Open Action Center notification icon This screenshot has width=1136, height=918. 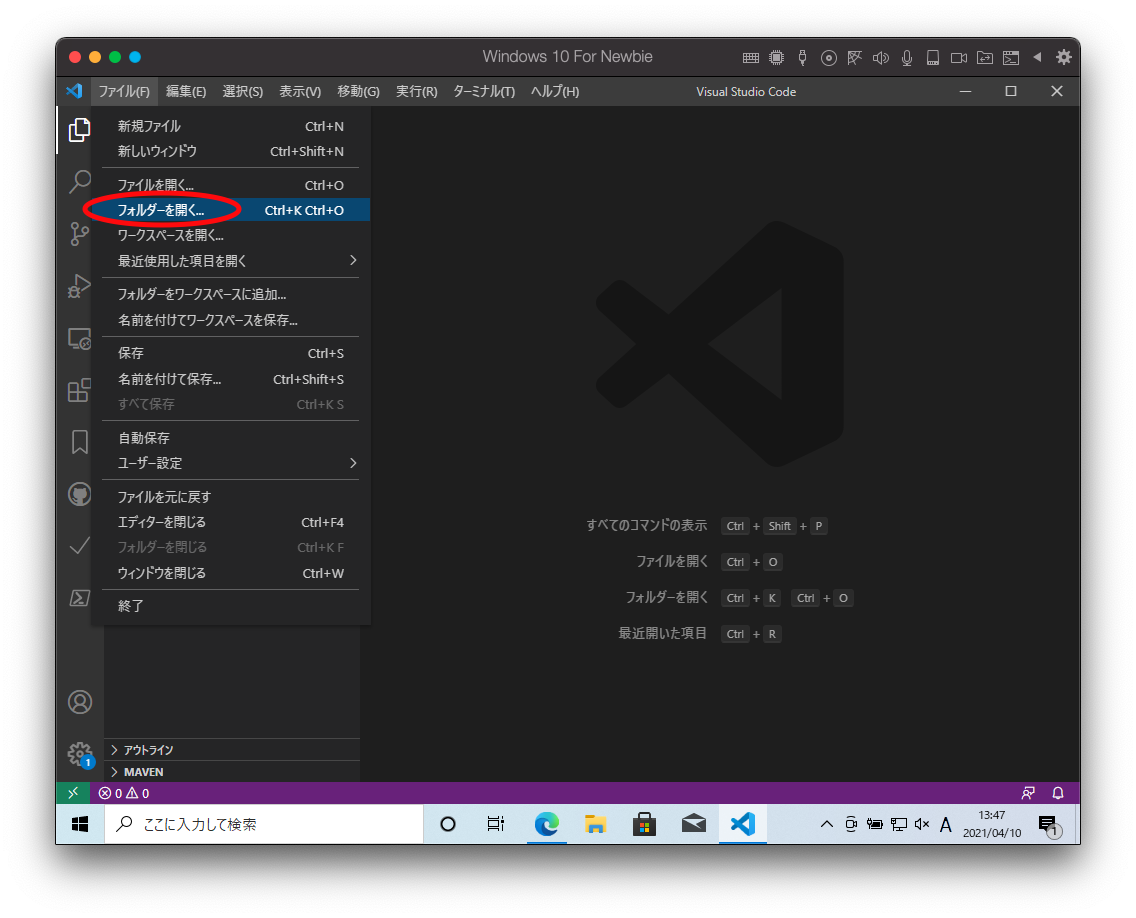(1049, 825)
